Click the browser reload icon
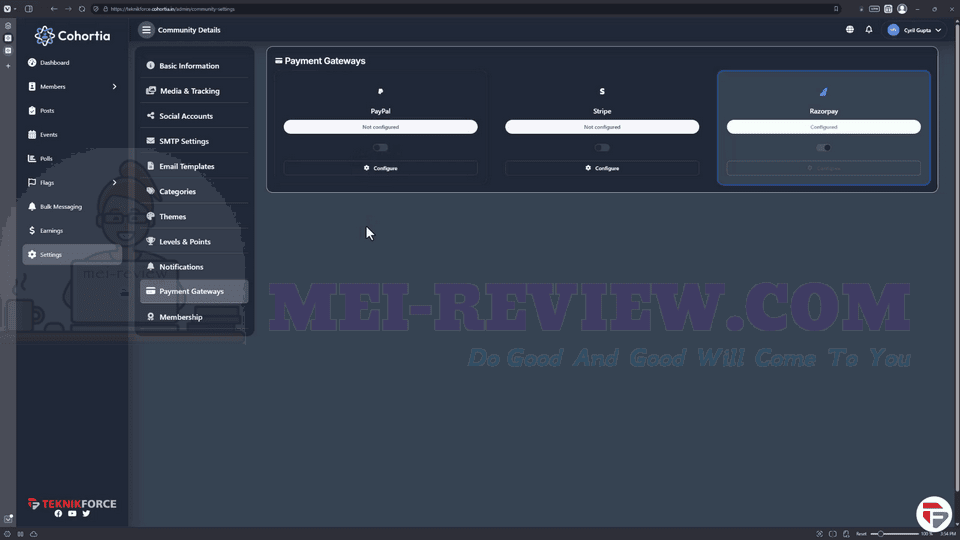The image size is (960, 540). pos(82,9)
